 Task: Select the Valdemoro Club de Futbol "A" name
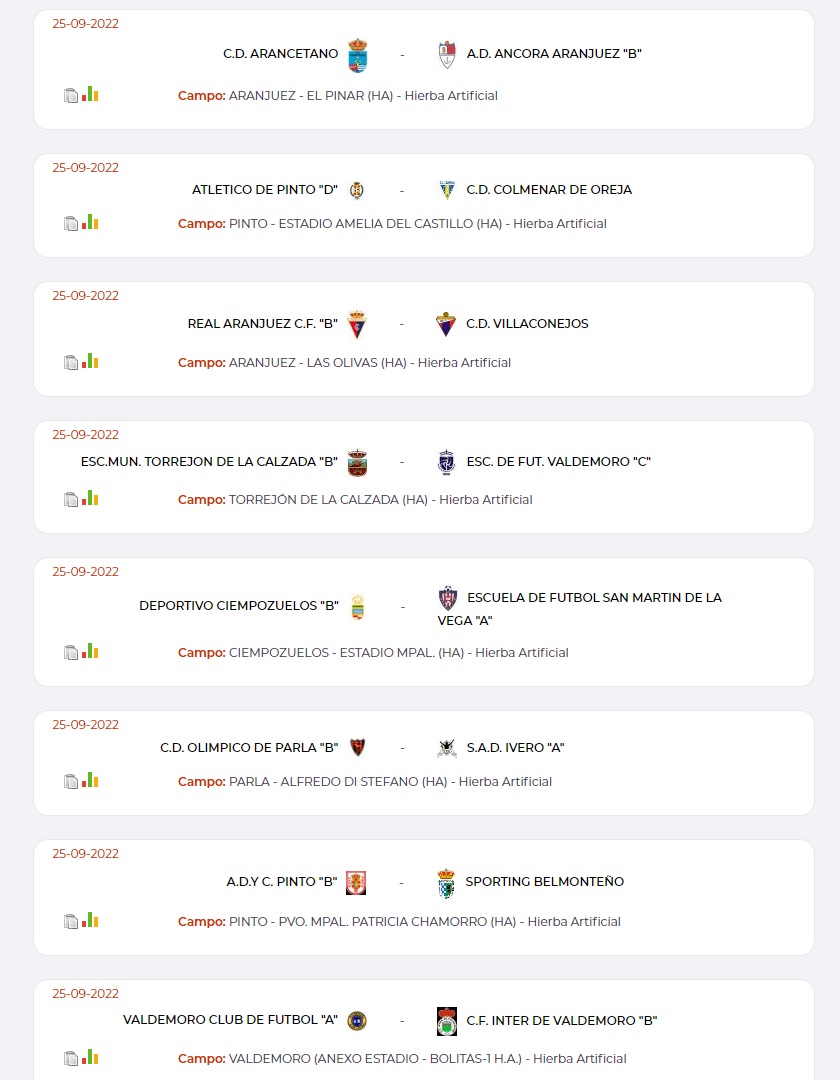(230, 1021)
